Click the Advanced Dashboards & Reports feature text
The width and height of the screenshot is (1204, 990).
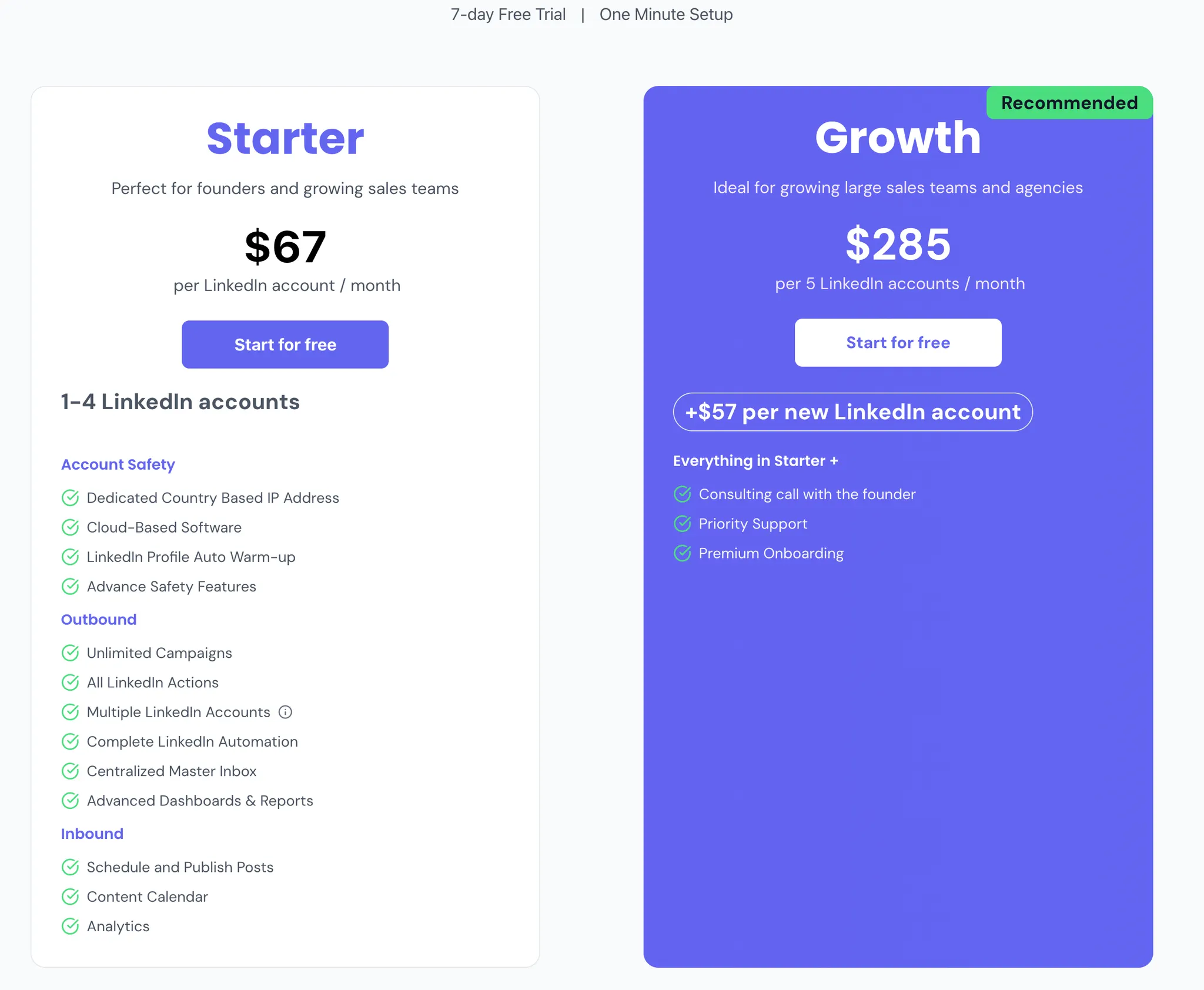(200, 801)
